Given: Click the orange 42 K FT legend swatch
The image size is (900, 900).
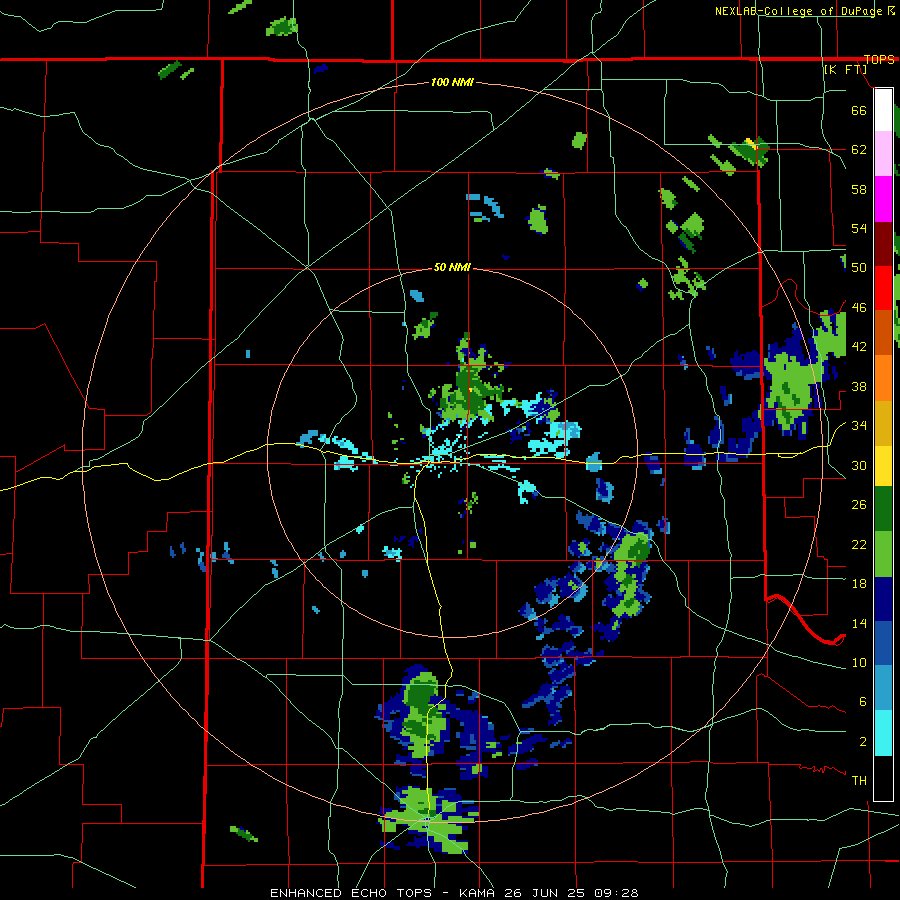Looking at the screenshot, I should (x=883, y=378).
